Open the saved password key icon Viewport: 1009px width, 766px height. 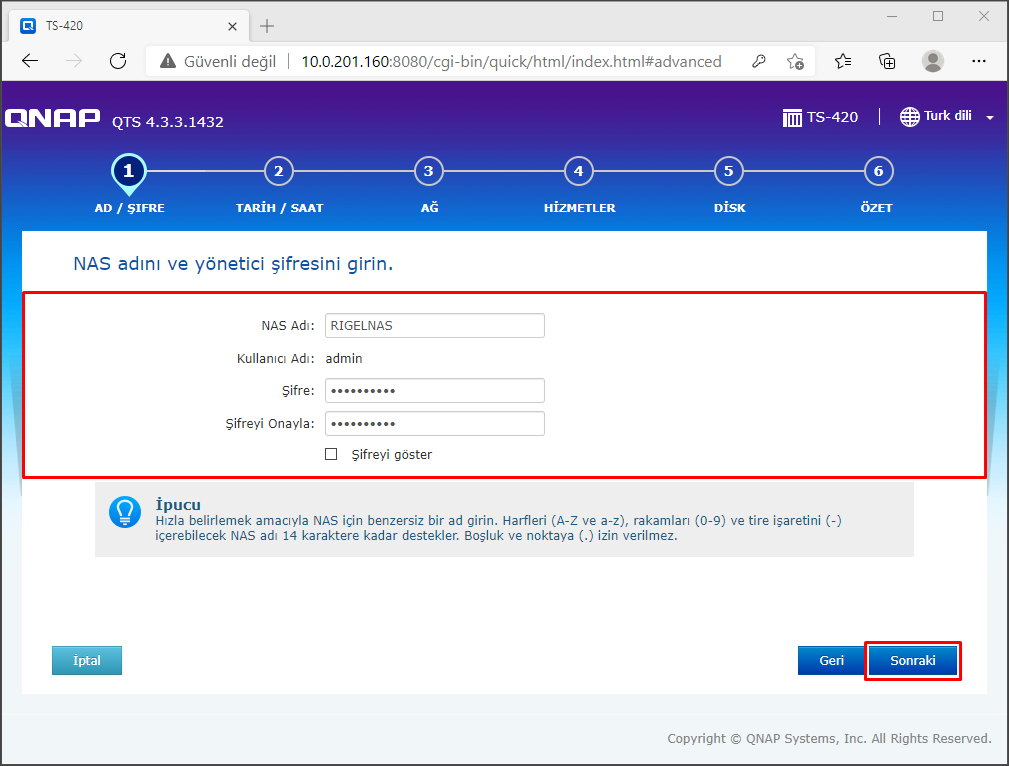(x=759, y=61)
